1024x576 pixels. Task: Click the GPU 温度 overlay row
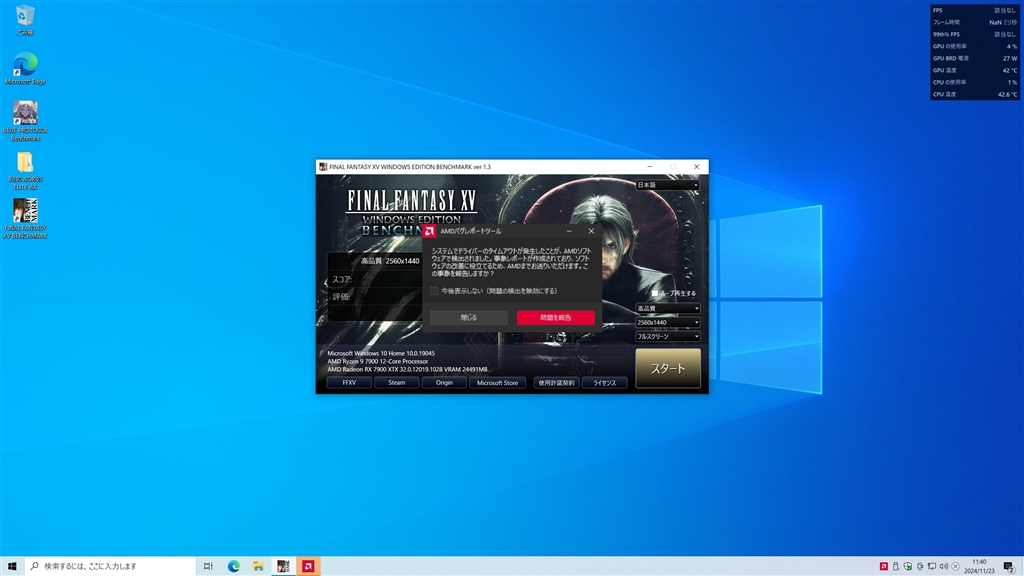tap(974, 71)
